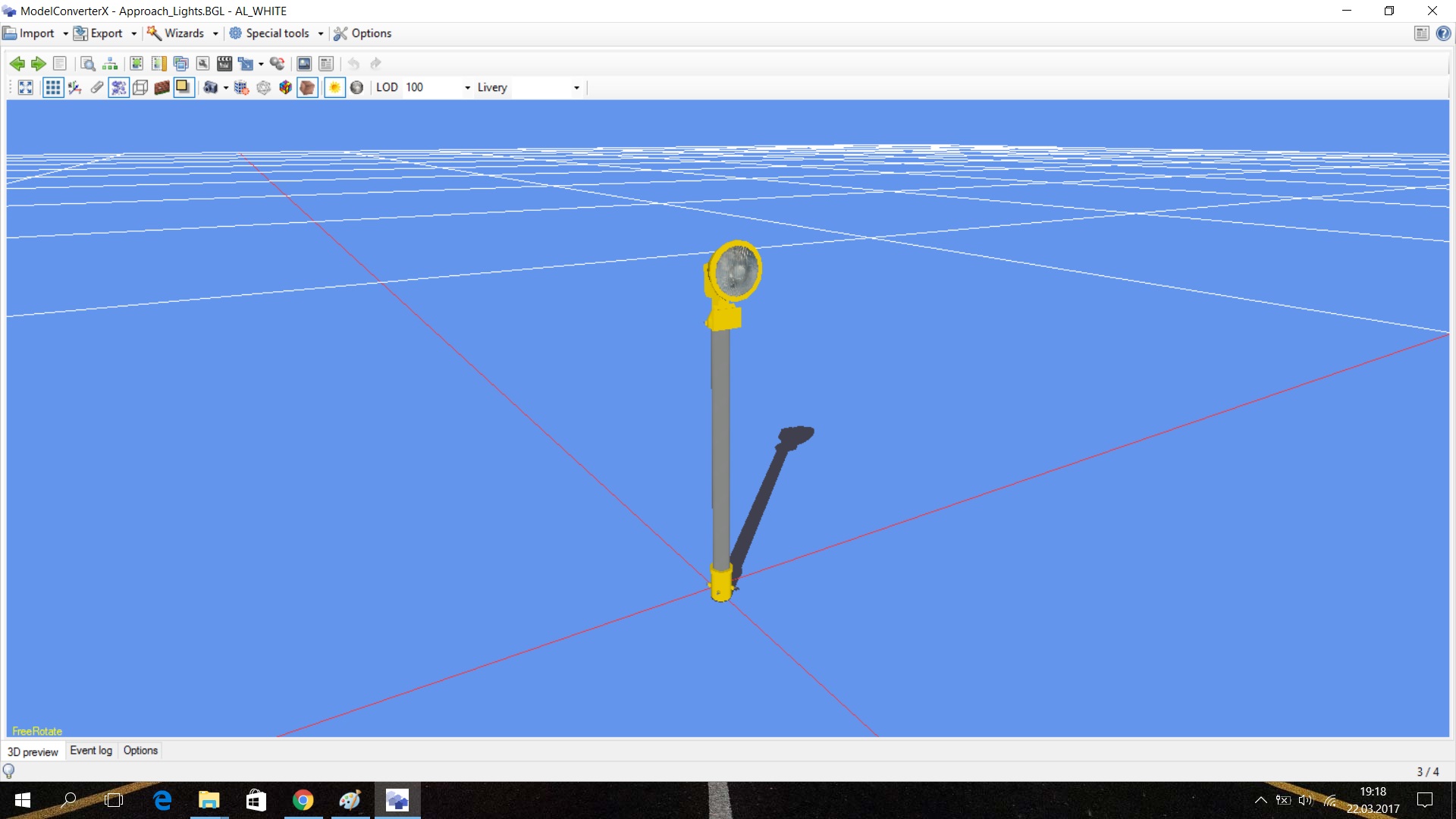Image resolution: width=1456 pixels, height=819 pixels.
Task: Toggle the shadow display button
Action: point(184,88)
